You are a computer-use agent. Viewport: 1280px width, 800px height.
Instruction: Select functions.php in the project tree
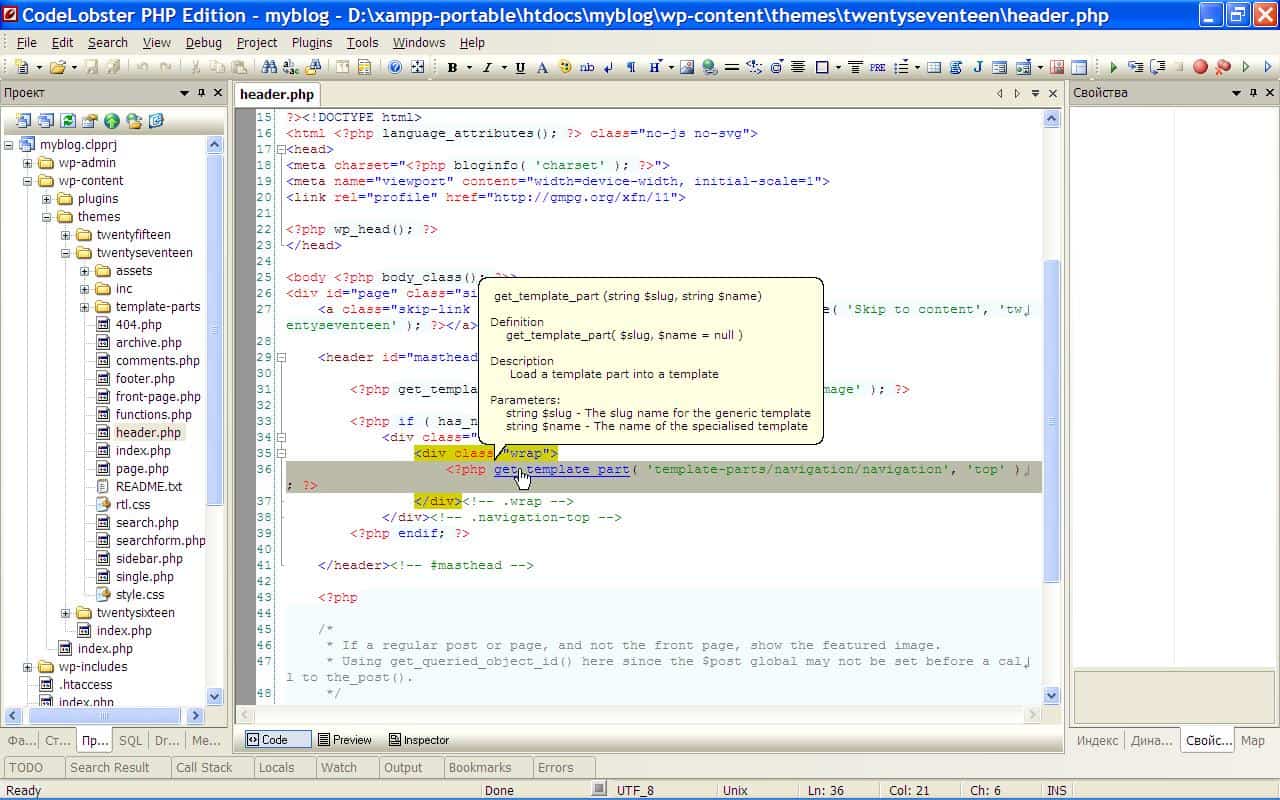coord(153,415)
